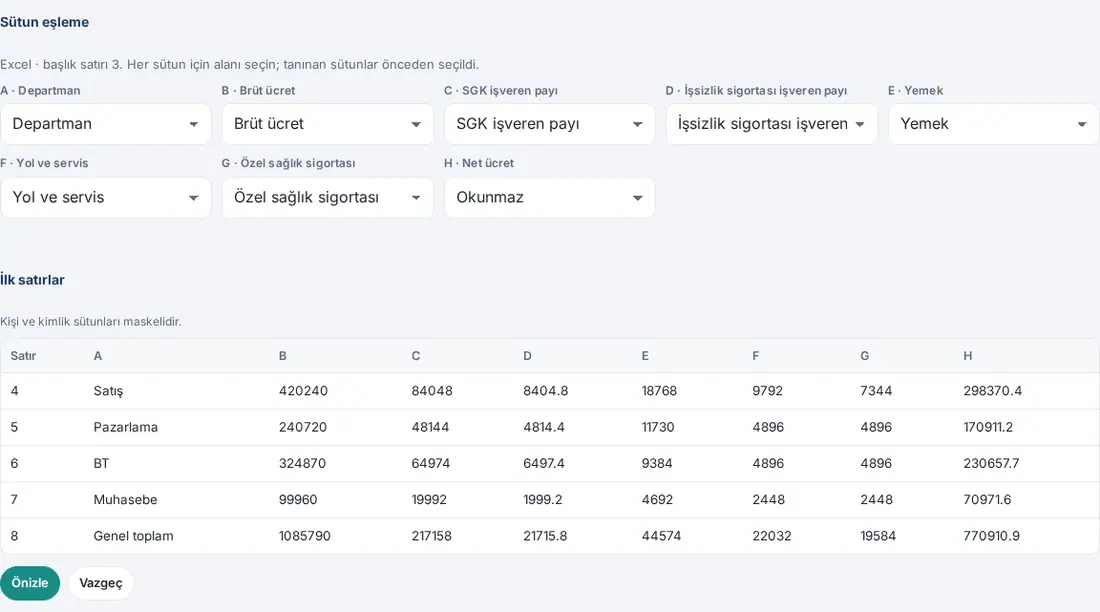1100x612 pixels.
Task: Select the Satış cell
Action: click(x=108, y=391)
